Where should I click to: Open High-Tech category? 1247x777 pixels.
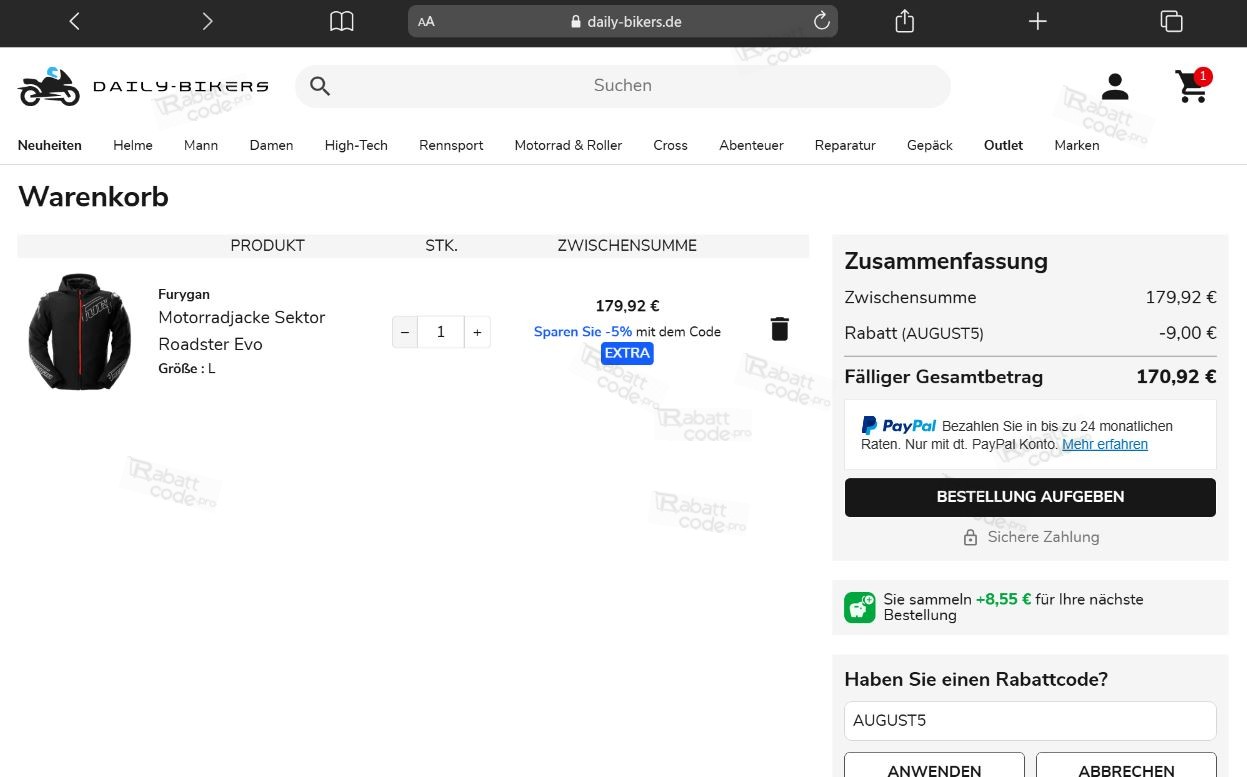(356, 145)
